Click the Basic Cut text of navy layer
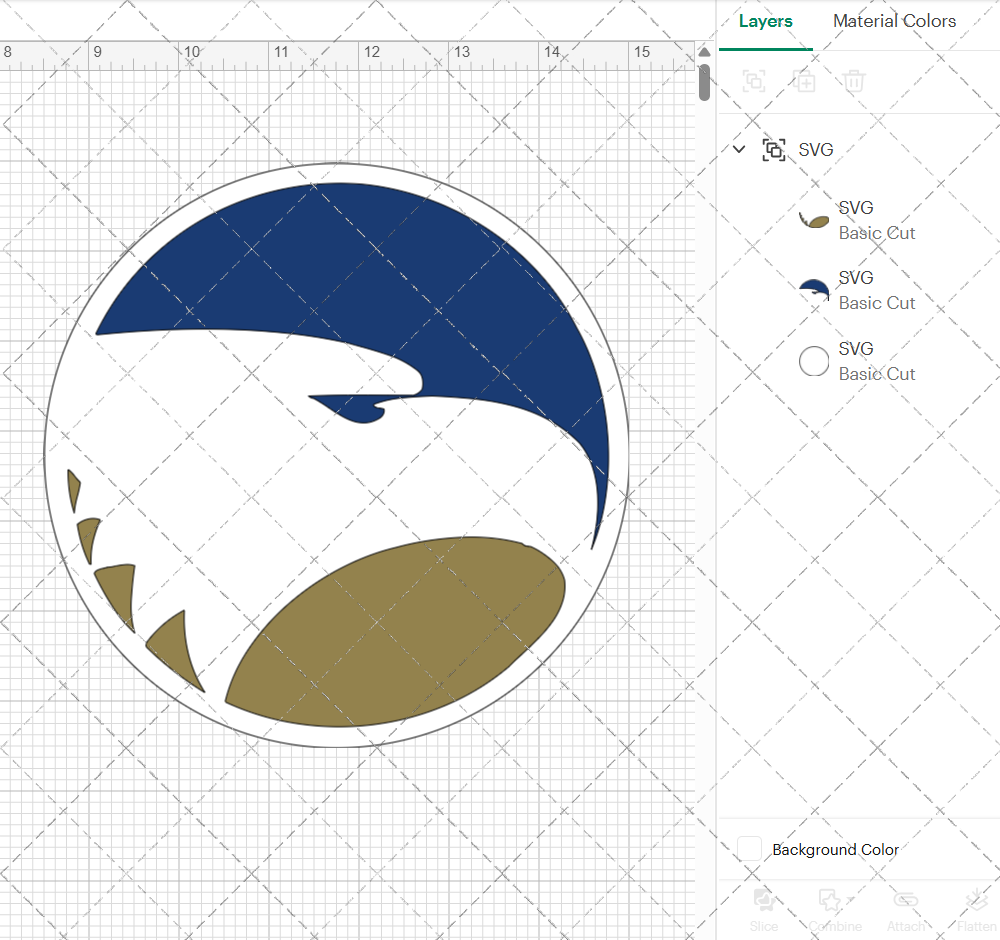This screenshot has height=940, width=1000. [x=877, y=304]
